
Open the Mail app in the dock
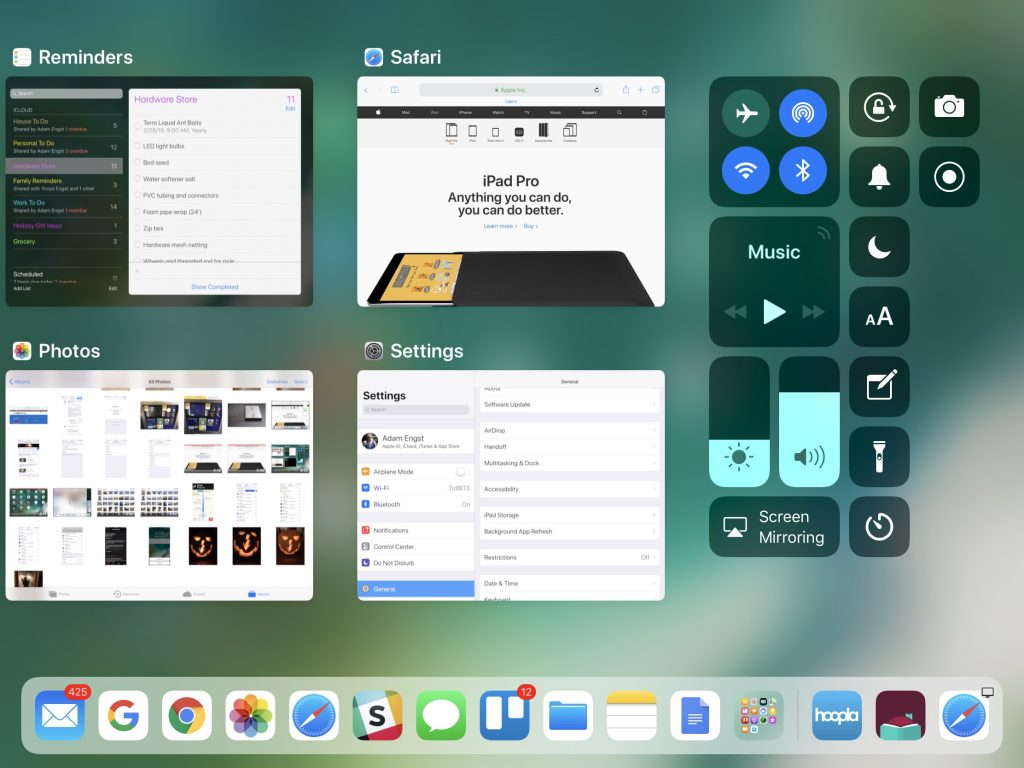coord(60,715)
